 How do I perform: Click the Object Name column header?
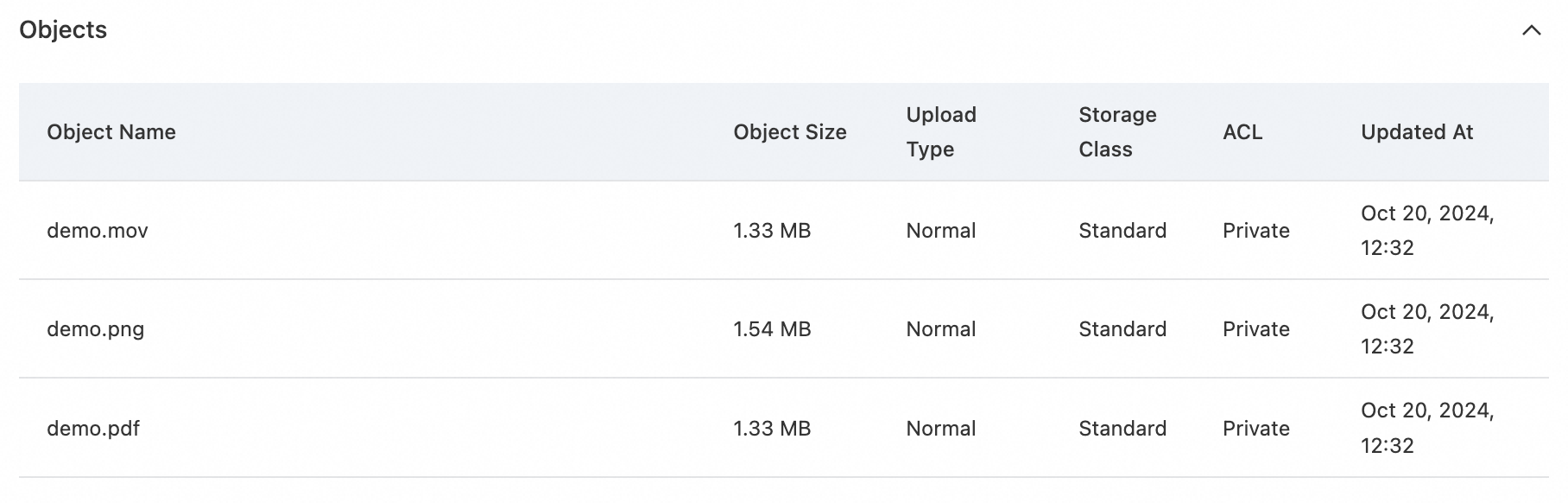tap(111, 132)
